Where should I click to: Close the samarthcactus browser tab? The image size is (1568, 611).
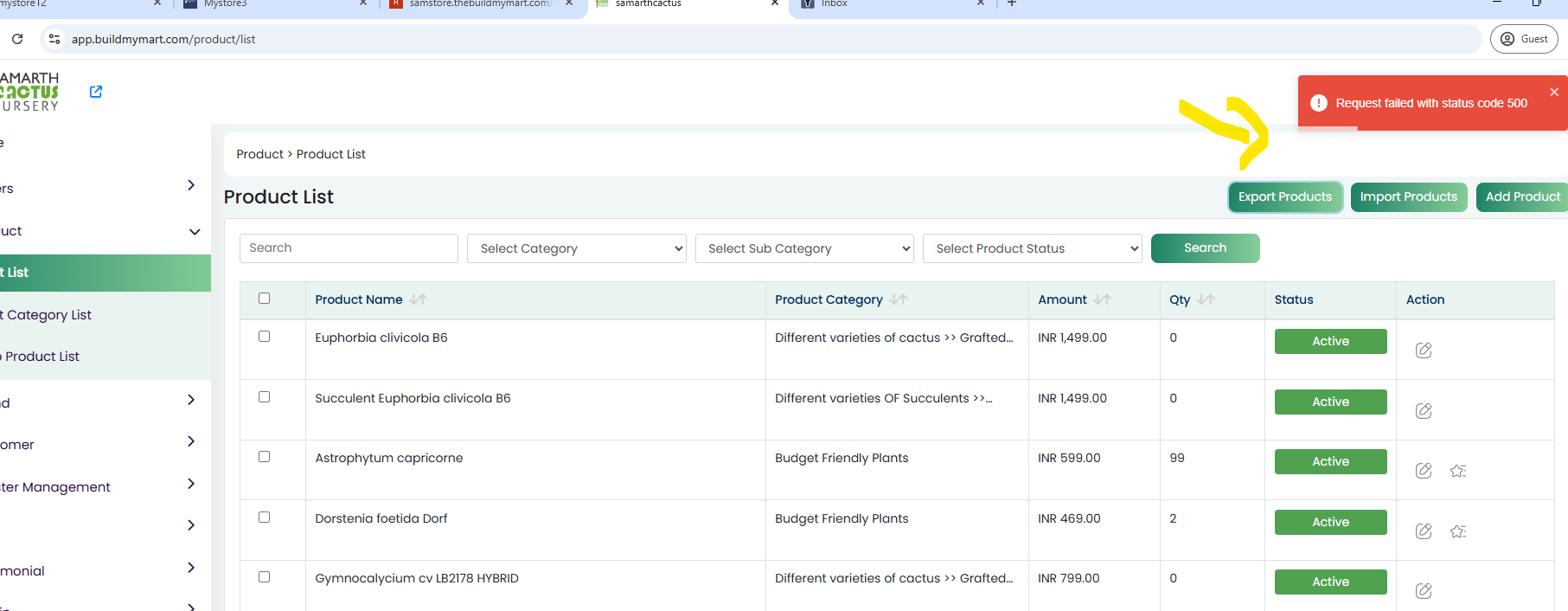point(775,3)
